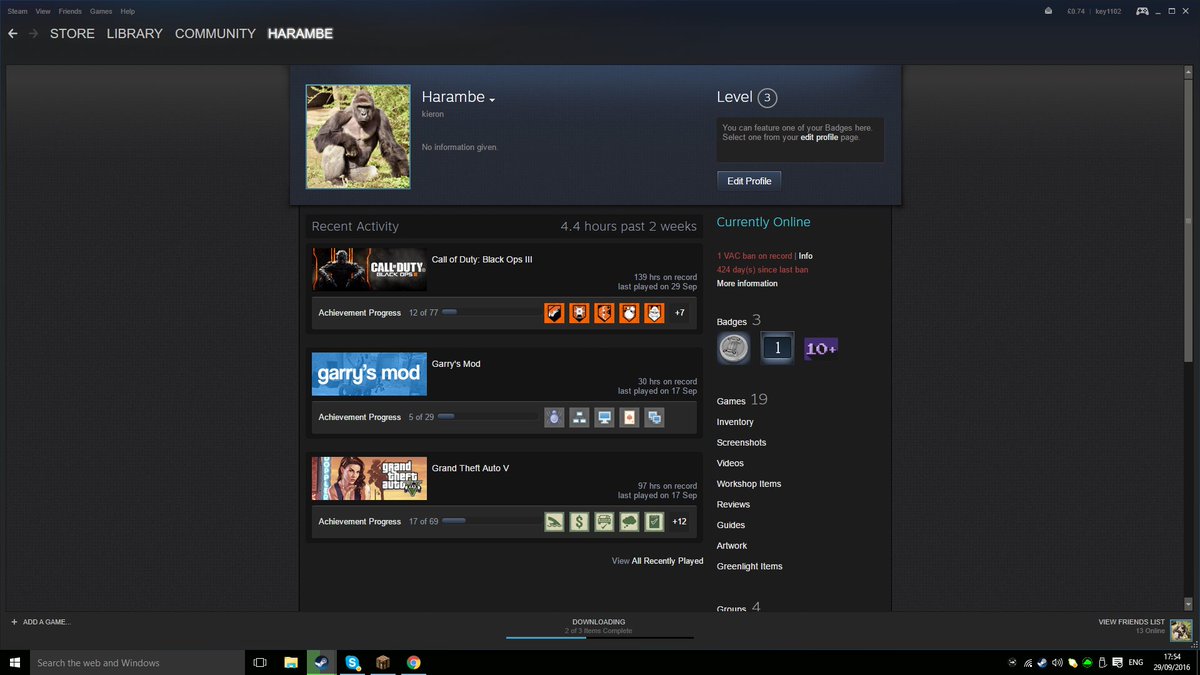This screenshot has width=1200, height=675.
Task: Click the purple 10+ badge
Action: [821, 348]
